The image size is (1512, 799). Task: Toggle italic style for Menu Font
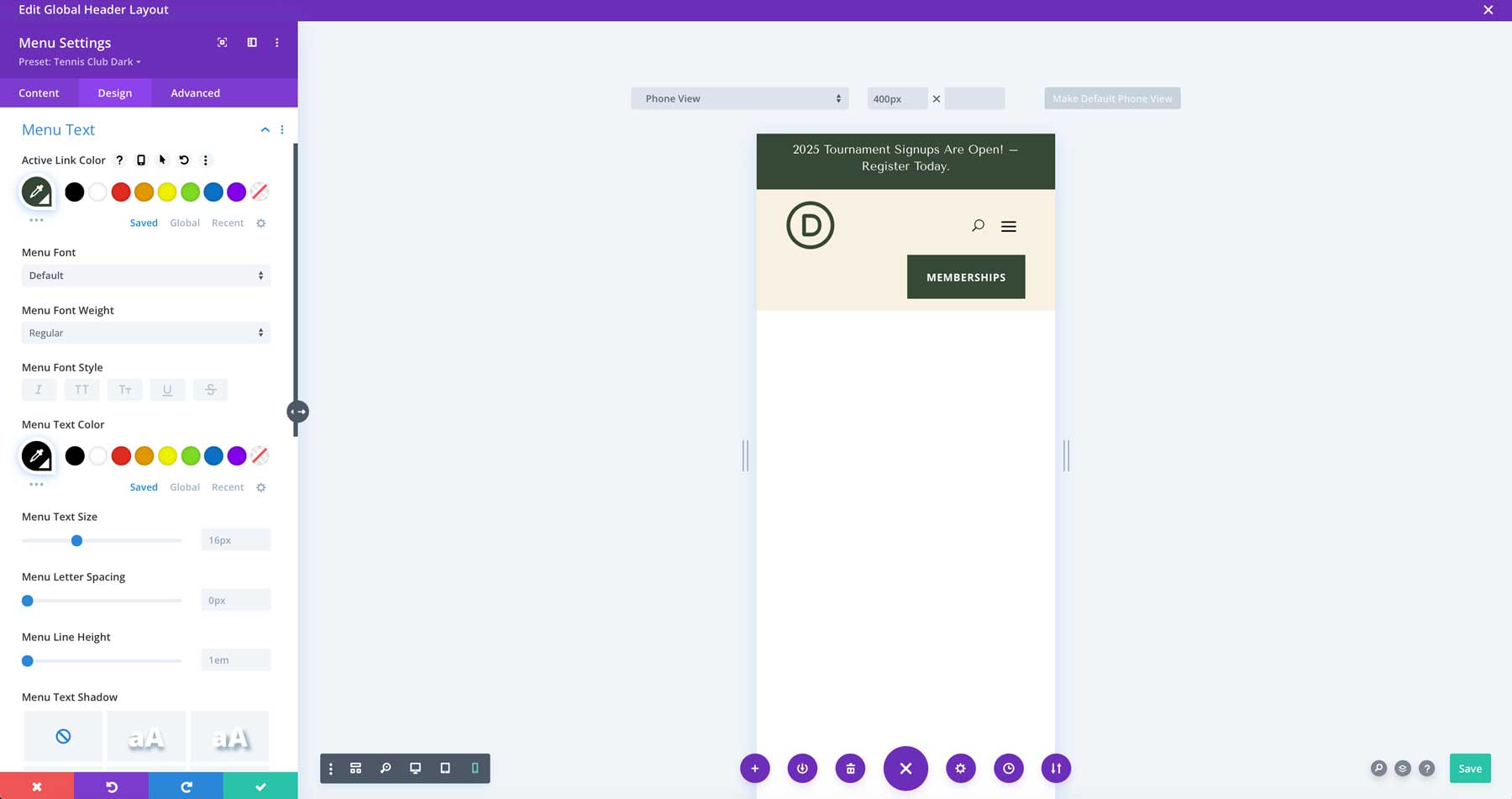point(39,389)
